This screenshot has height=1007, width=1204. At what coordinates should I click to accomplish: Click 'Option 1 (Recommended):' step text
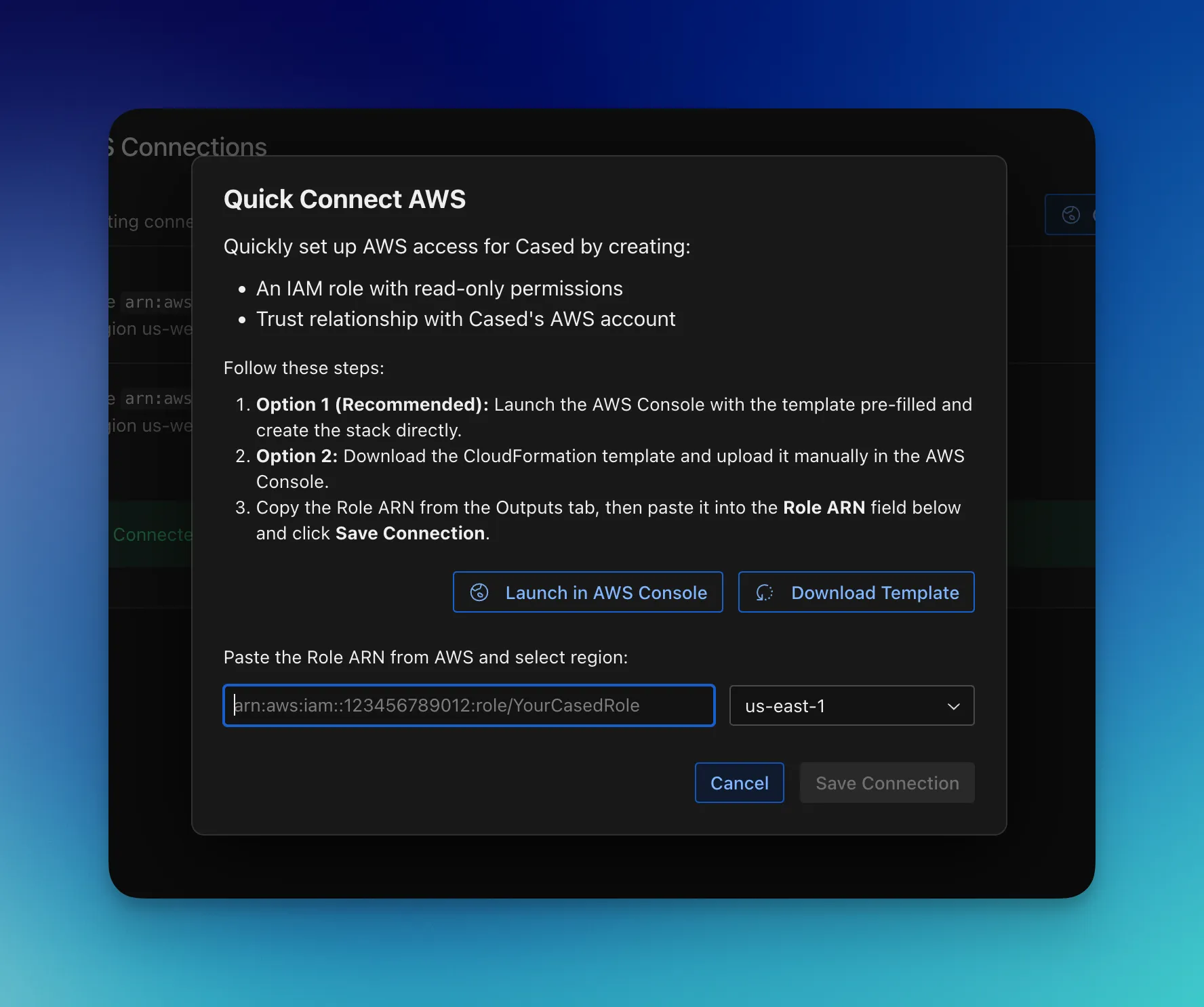372,405
